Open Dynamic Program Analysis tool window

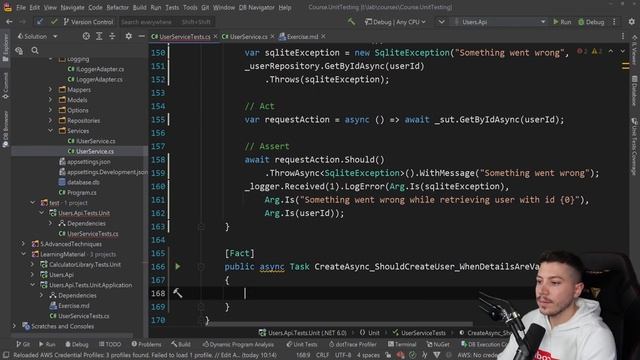pos(238,344)
